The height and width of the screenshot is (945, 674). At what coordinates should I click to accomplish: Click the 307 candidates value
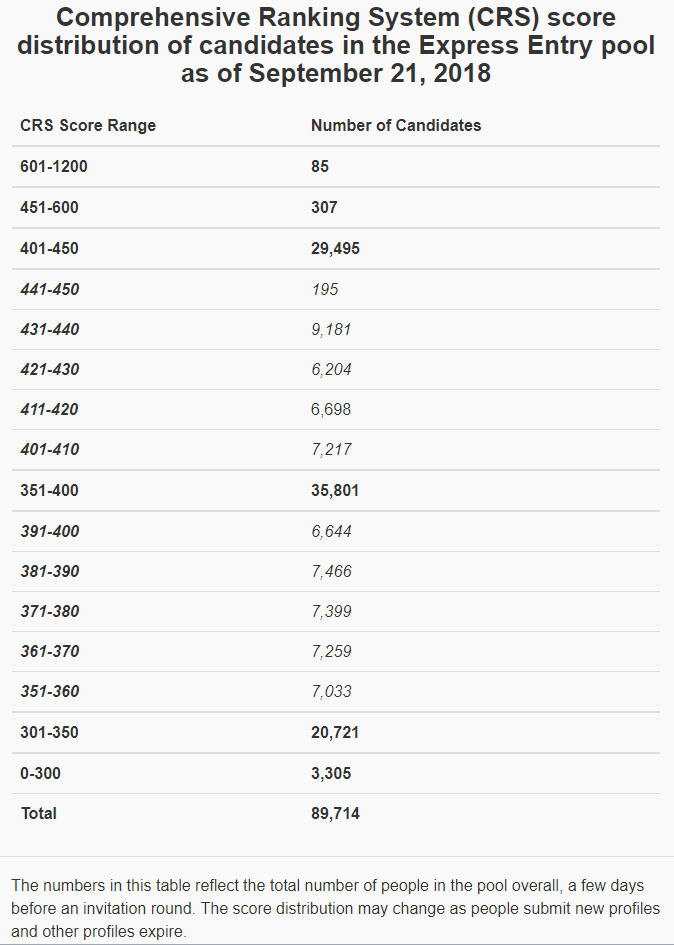(x=324, y=208)
